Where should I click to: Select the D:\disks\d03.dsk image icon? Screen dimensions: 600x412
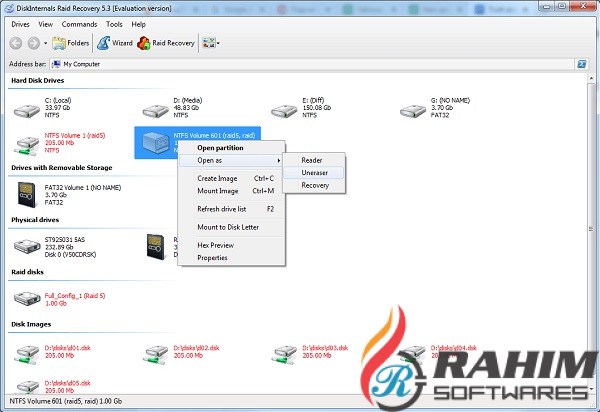point(284,354)
